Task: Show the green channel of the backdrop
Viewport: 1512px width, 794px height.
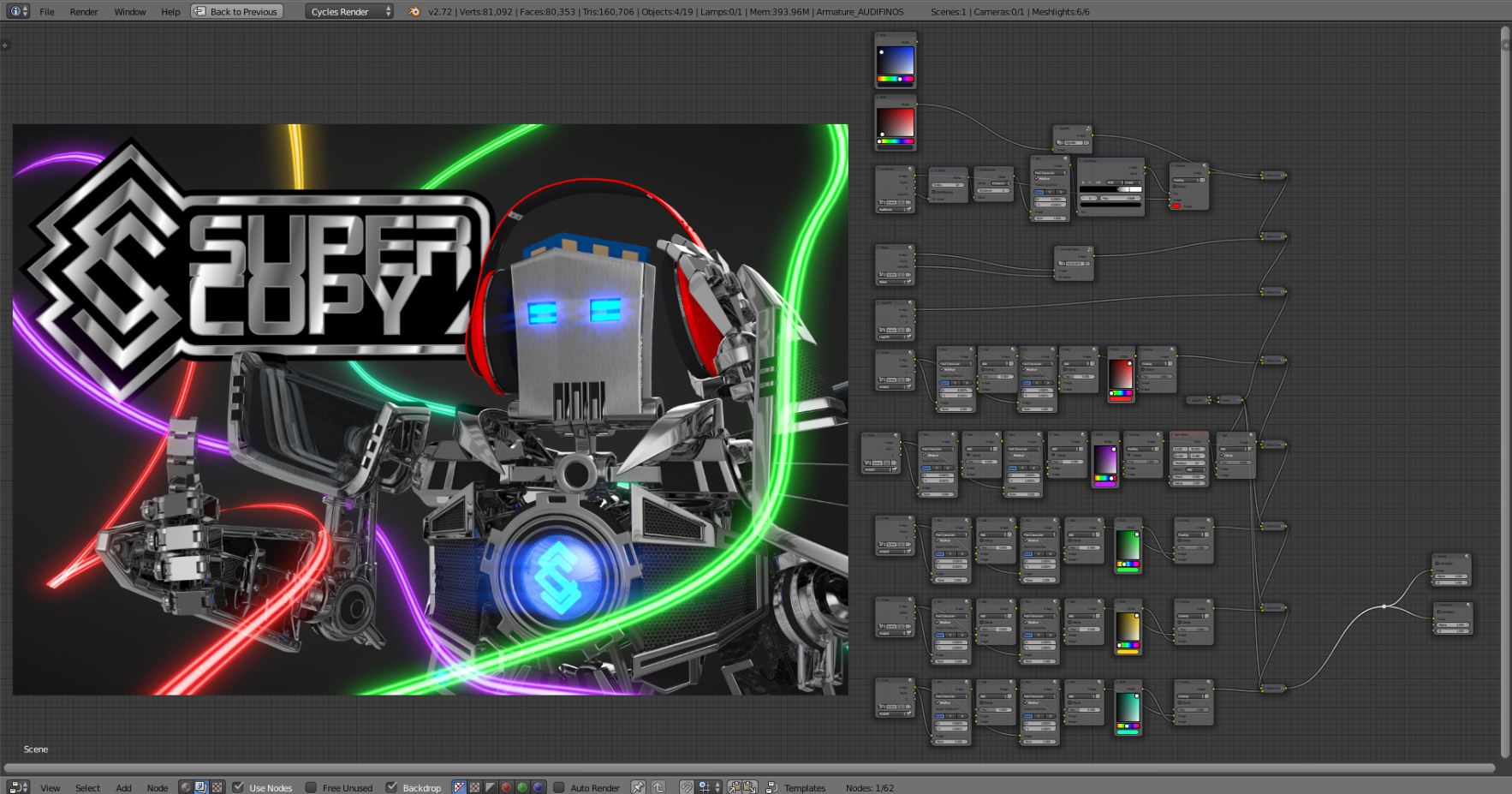Action: (x=522, y=787)
